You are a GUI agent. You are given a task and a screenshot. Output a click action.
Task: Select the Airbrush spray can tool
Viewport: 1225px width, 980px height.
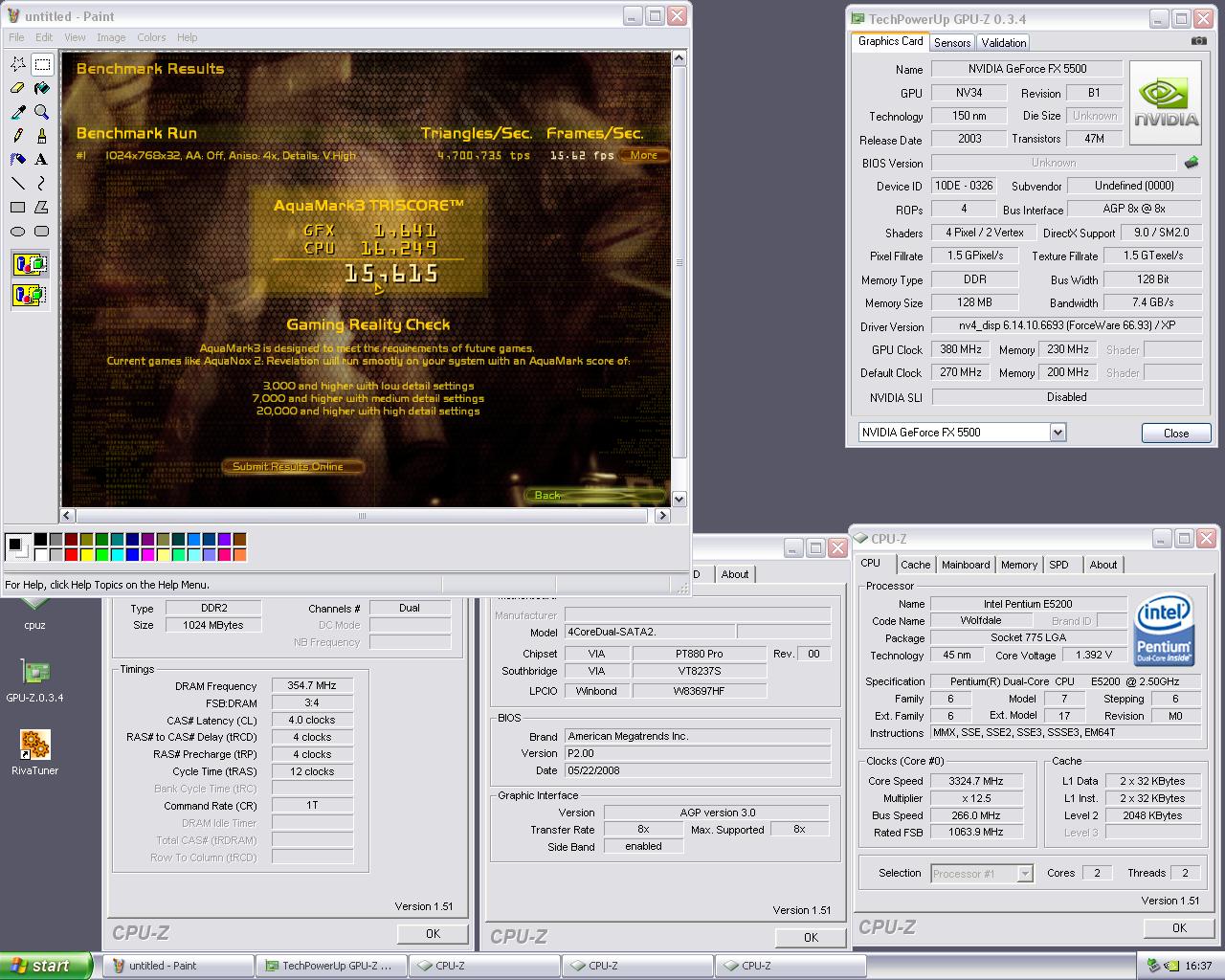point(18,160)
